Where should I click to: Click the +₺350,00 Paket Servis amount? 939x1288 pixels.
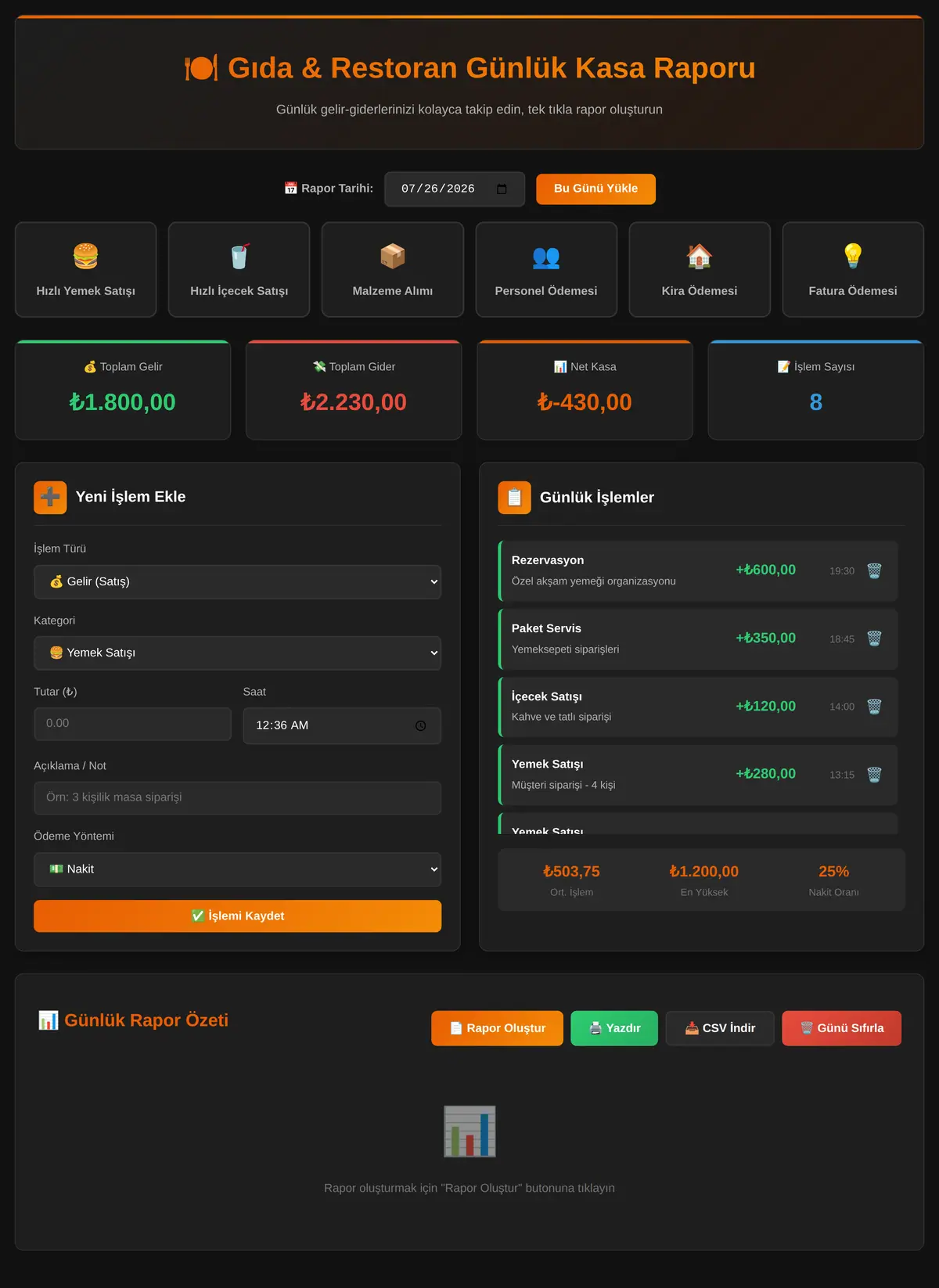point(765,639)
